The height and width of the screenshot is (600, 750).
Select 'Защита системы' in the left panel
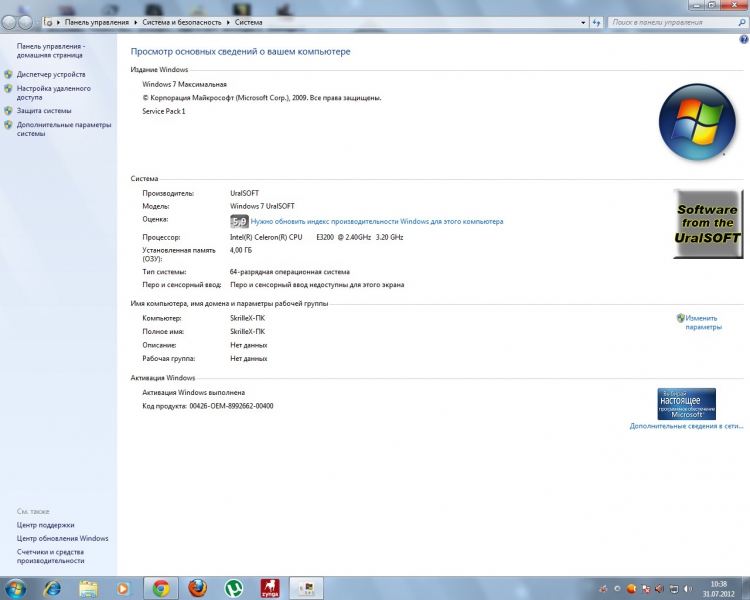tap(43, 111)
